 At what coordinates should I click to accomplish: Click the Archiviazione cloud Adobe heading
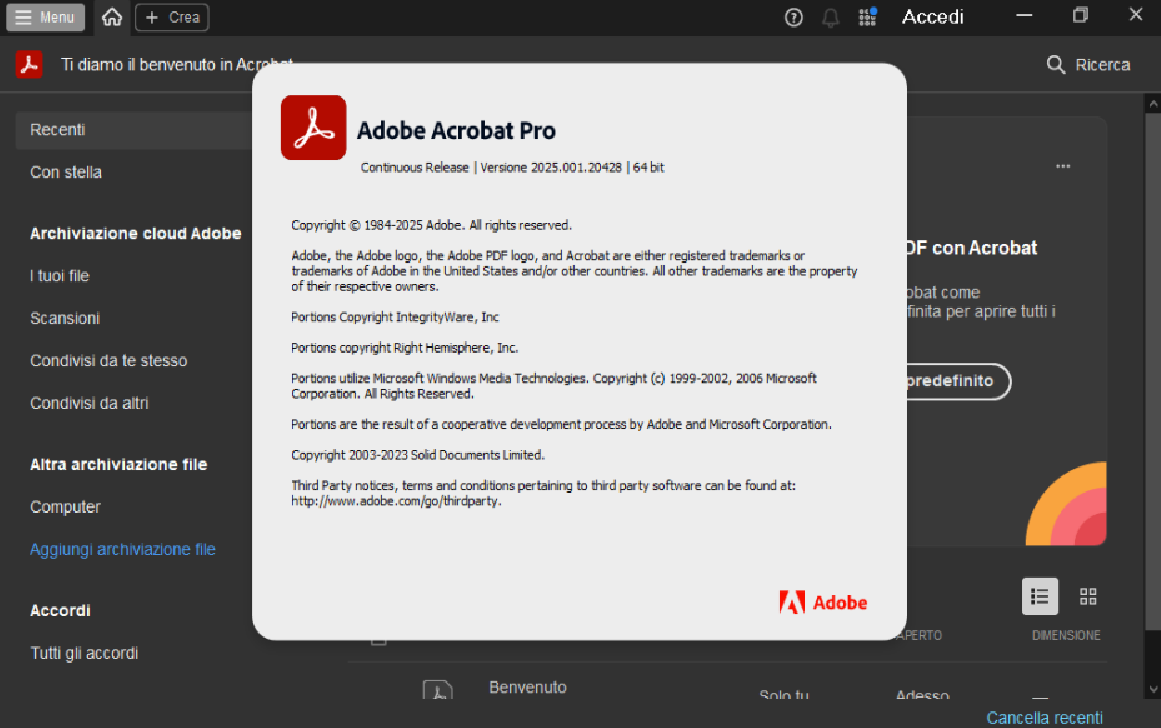[135, 233]
